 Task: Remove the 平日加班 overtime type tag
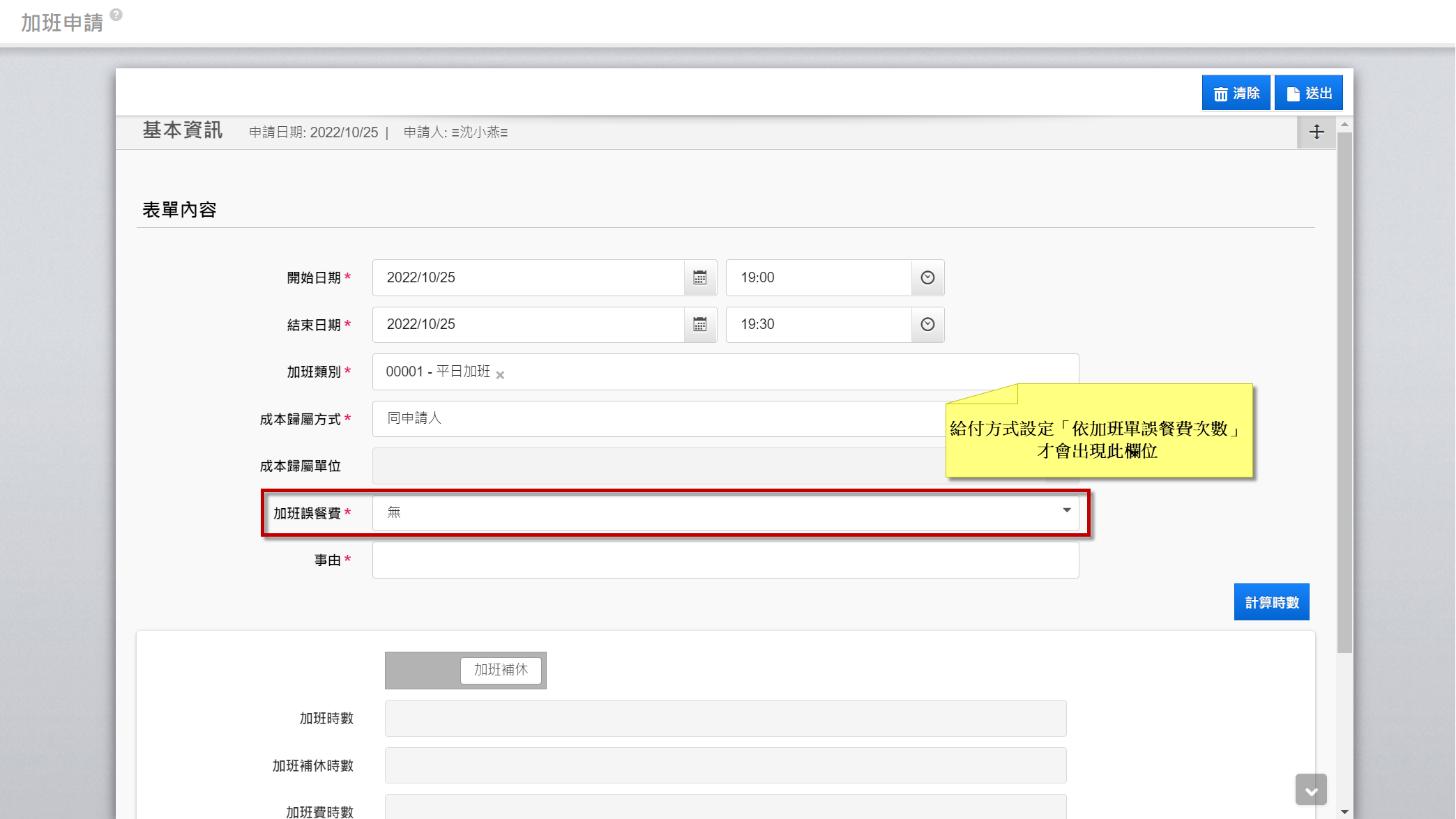(500, 375)
